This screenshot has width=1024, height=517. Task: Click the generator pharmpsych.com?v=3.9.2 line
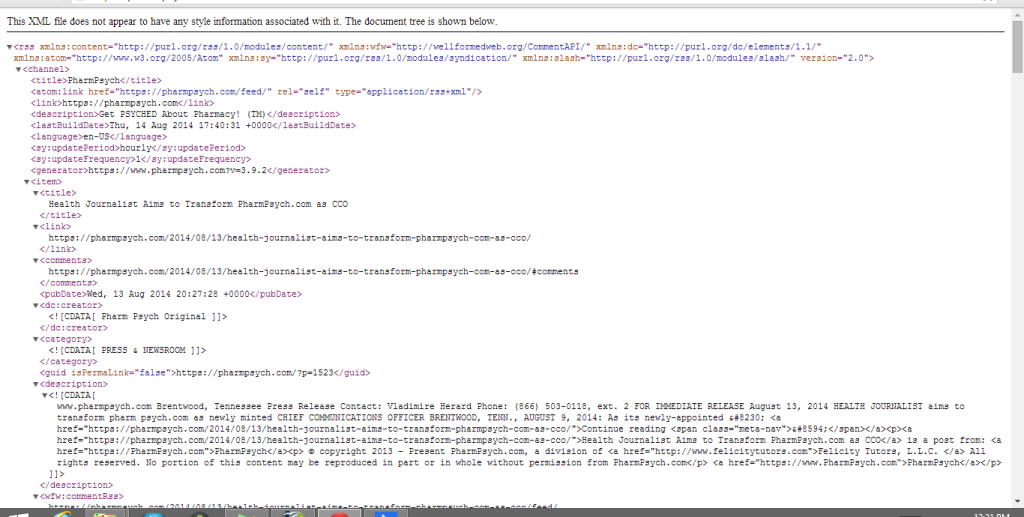pos(180,170)
